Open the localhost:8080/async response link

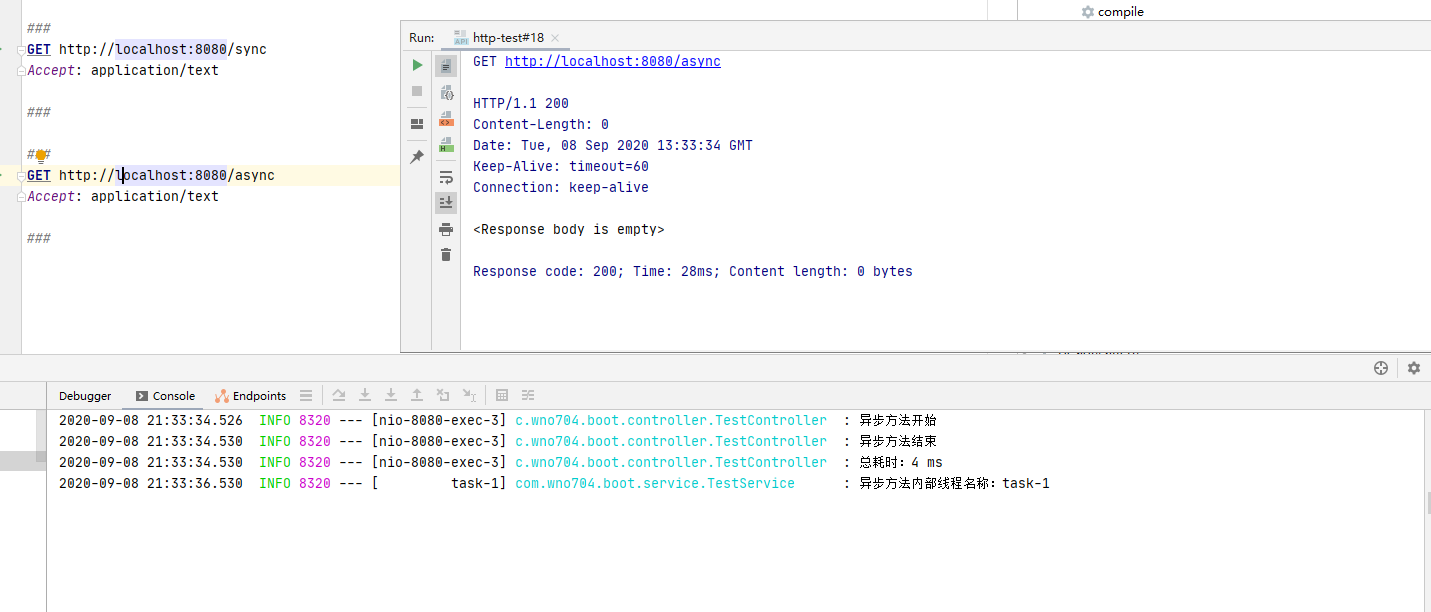pyautogui.click(x=612, y=61)
